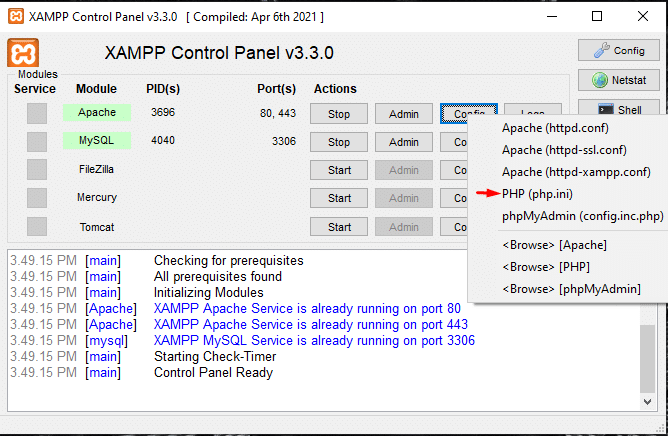Stop the MySQL module

[339, 142]
